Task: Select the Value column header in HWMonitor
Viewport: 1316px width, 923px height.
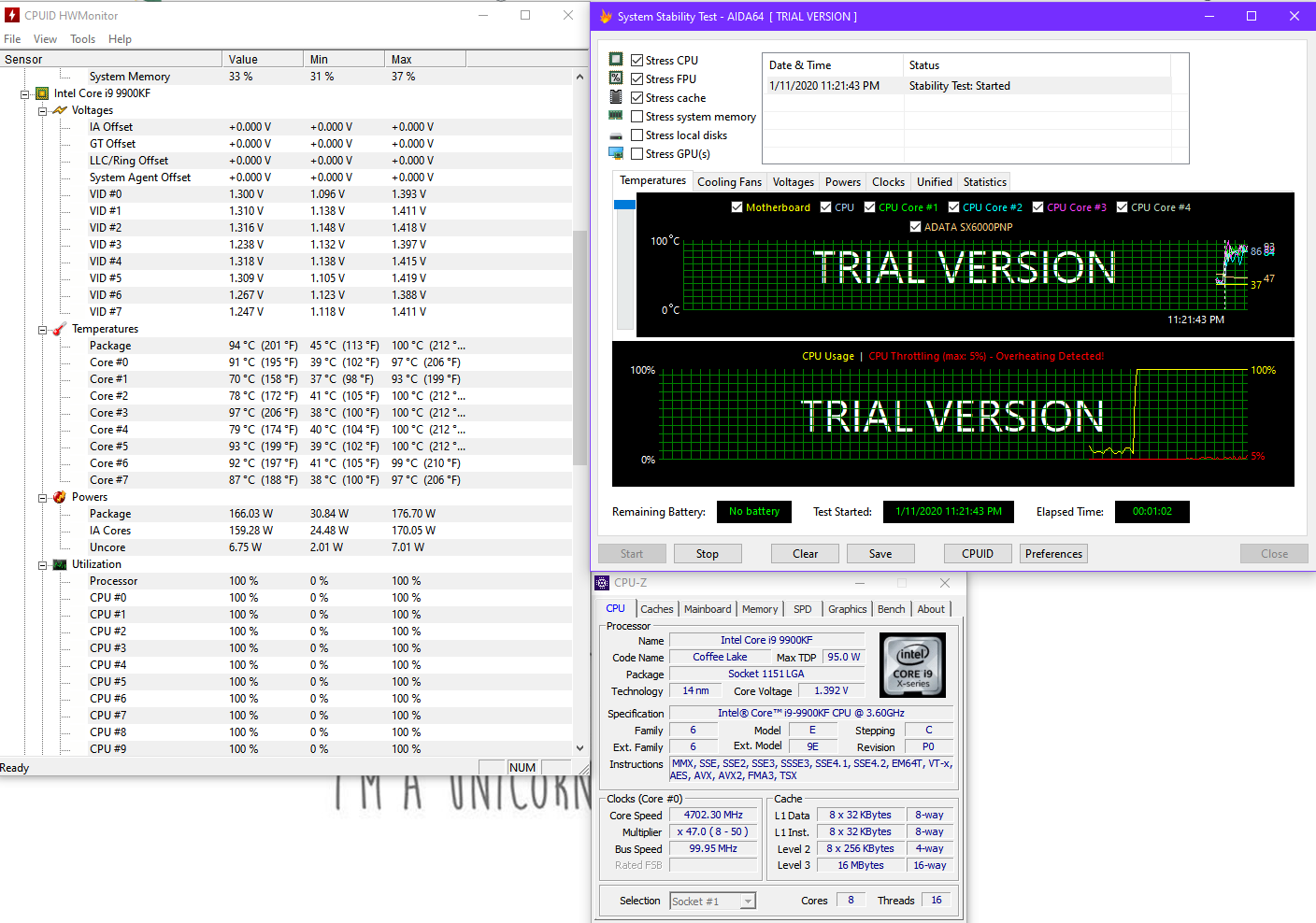Action: point(264,59)
